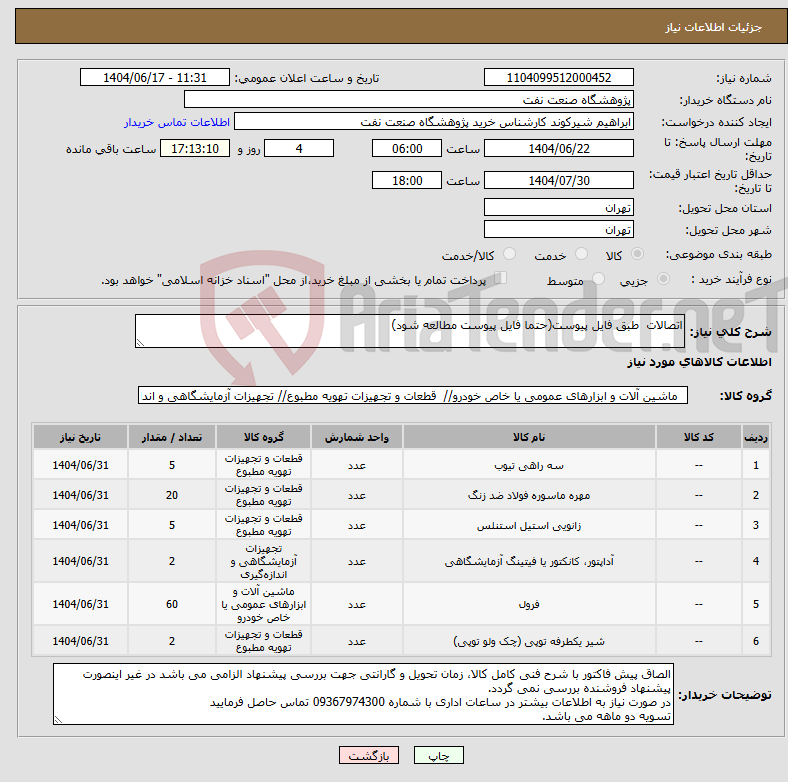
Task: Click the request creator name field
Action: [x=434, y=122]
